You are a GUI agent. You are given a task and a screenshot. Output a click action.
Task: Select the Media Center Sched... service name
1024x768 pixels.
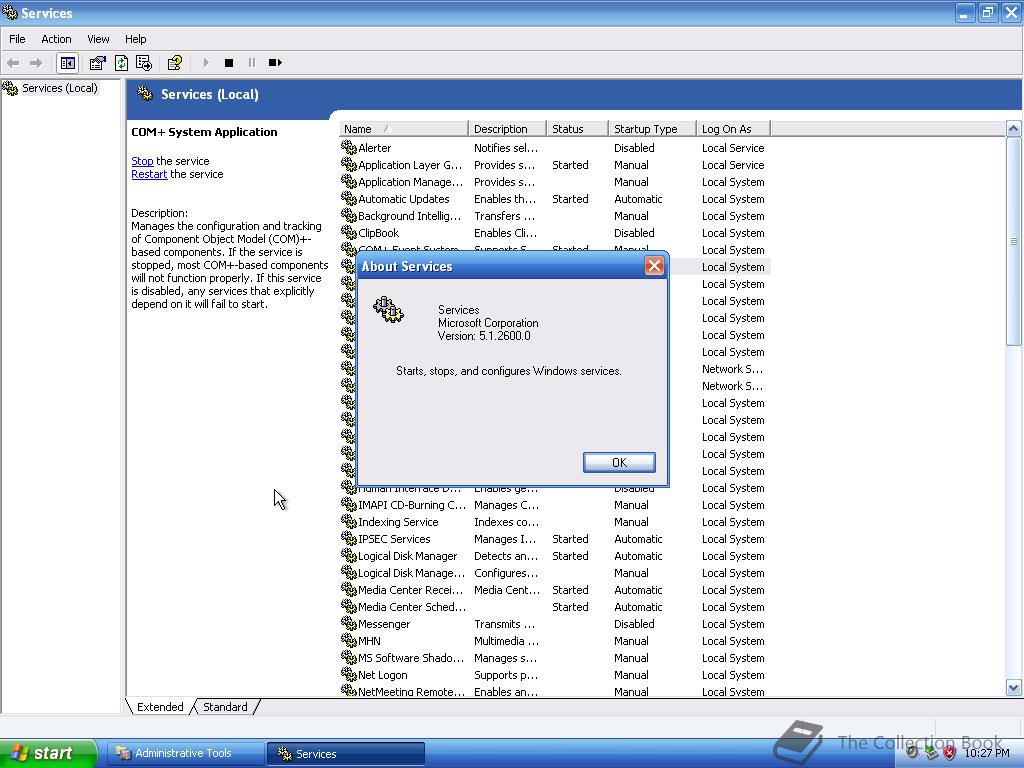(411, 607)
